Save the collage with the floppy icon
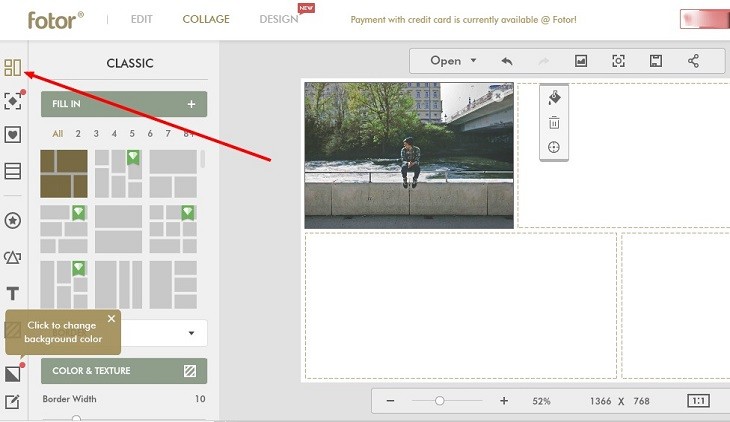730x422 pixels. point(656,61)
